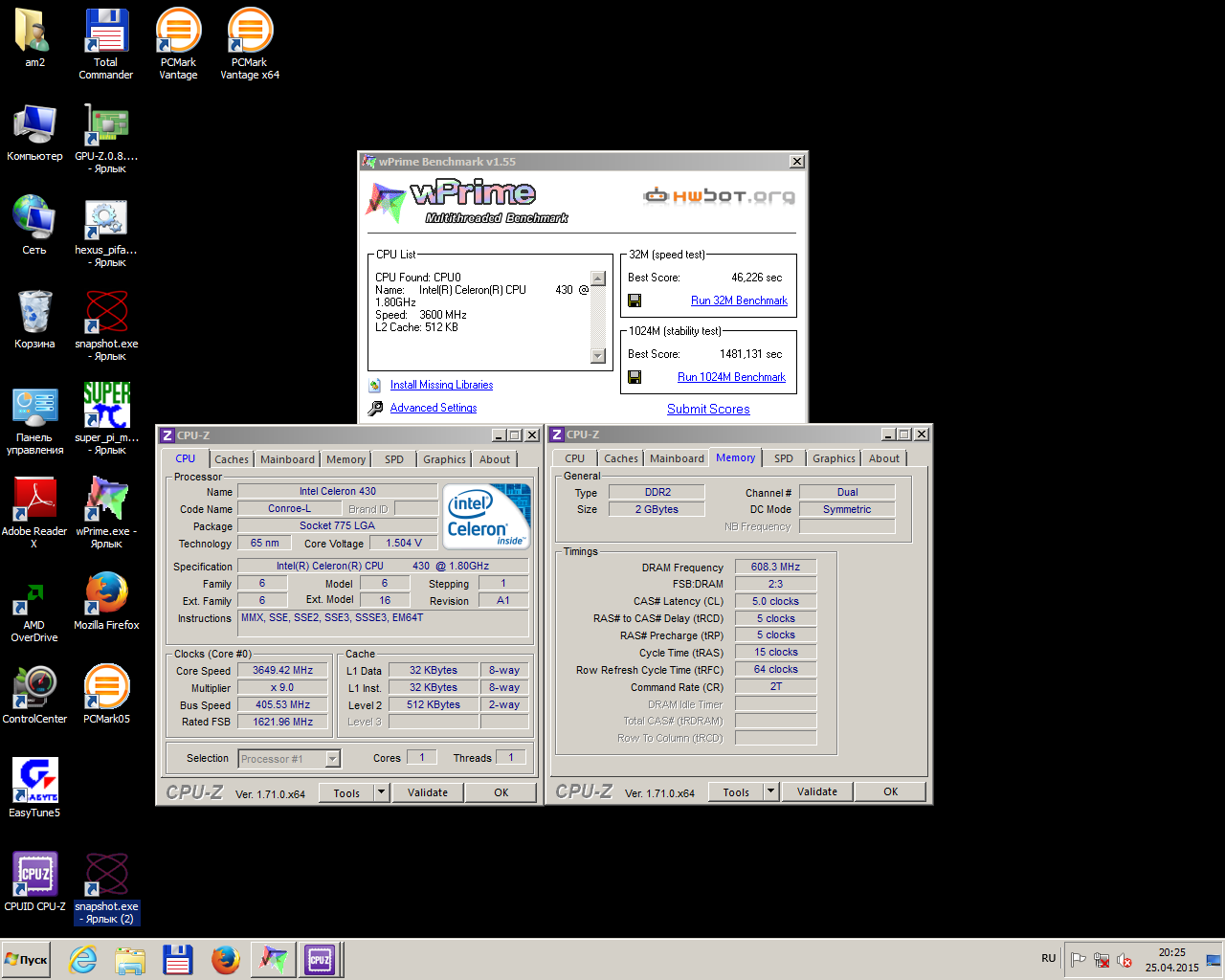Click hwbot.org logo in wPrime
This screenshot has height=980, width=1225.
tap(719, 196)
